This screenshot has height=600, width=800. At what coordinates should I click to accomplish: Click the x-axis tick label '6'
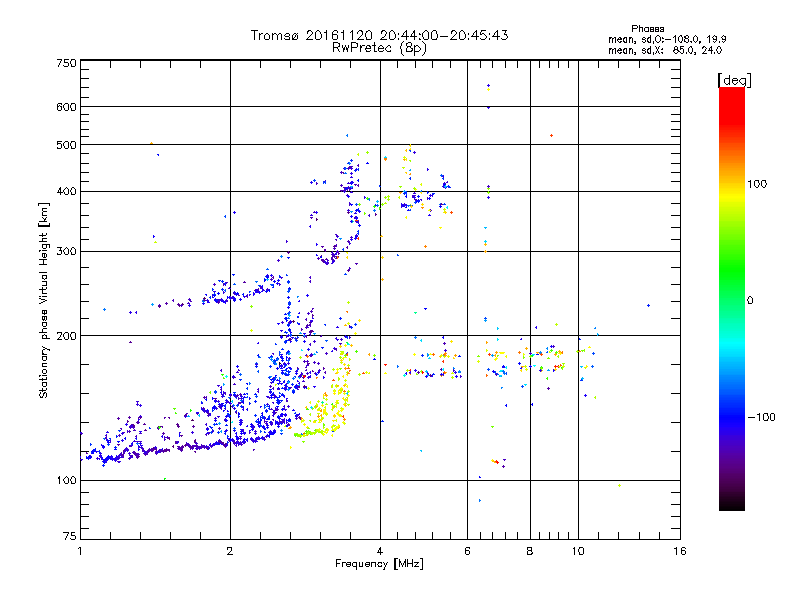(x=467, y=551)
